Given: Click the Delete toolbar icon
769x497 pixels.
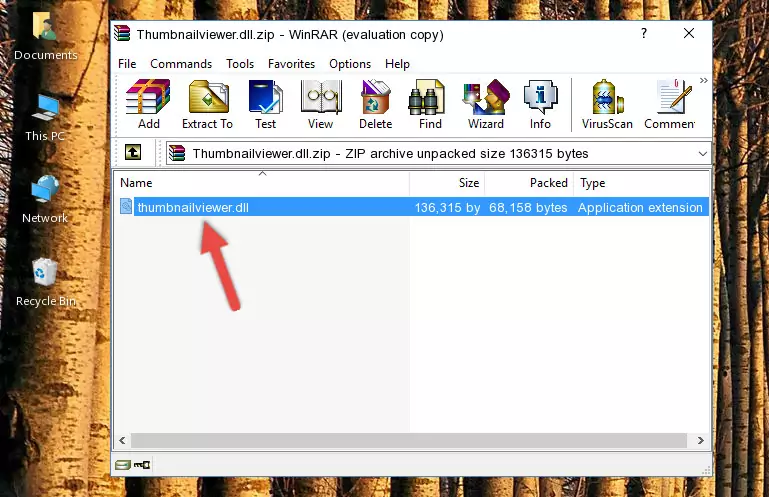Looking at the screenshot, I should click(x=376, y=104).
